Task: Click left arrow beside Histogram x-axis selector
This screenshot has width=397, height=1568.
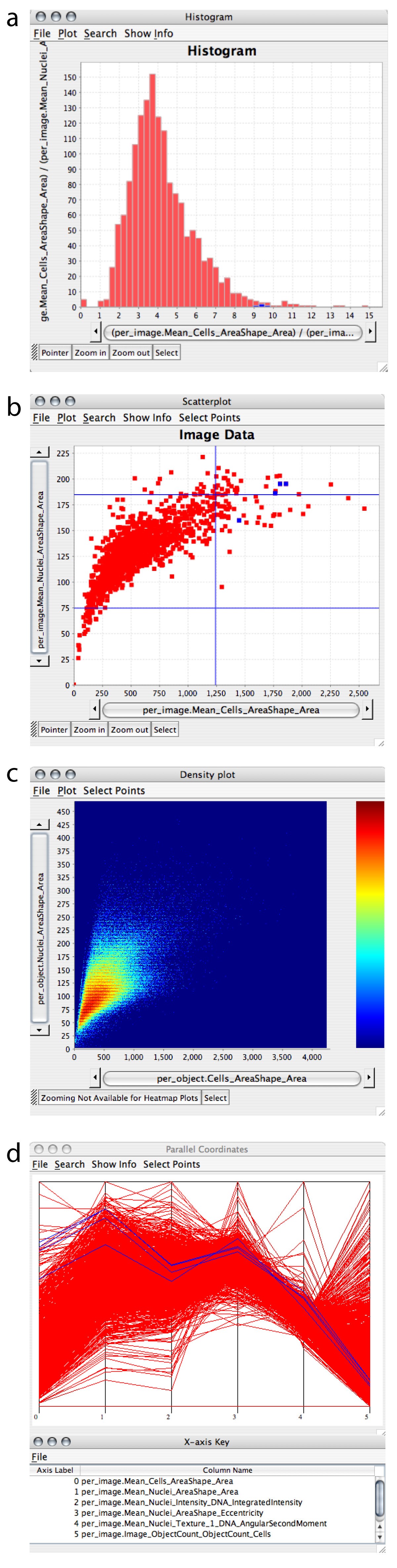Action: click(x=96, y=332)
